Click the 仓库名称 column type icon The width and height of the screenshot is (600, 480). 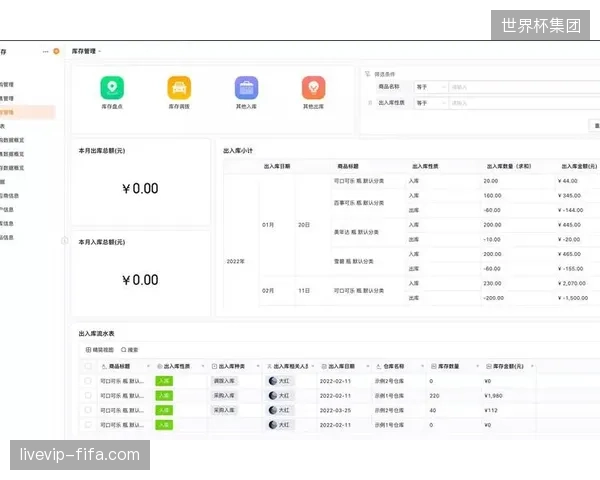[379, 366]
